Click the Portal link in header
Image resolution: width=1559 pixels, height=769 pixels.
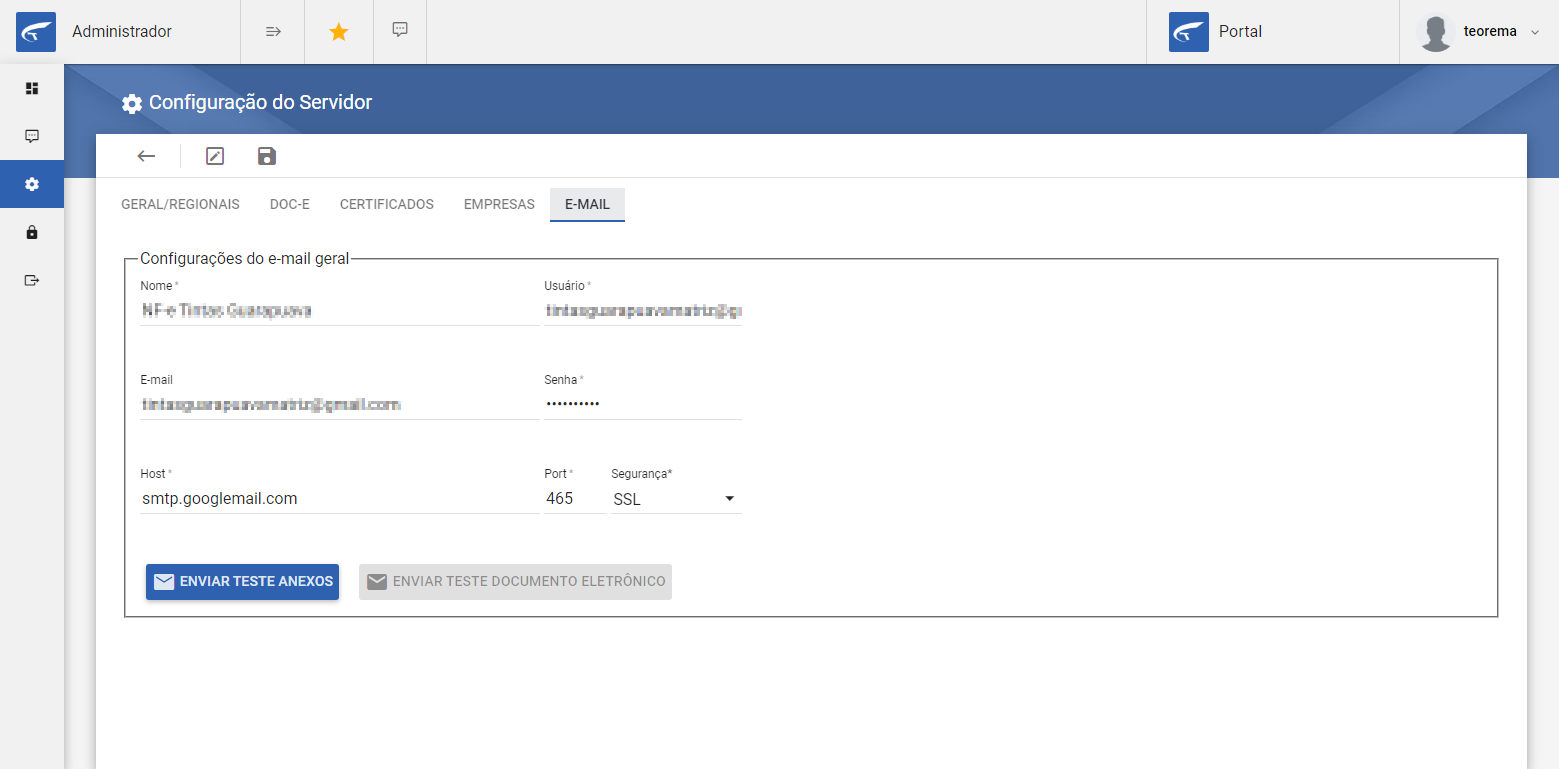[1240, 32]
